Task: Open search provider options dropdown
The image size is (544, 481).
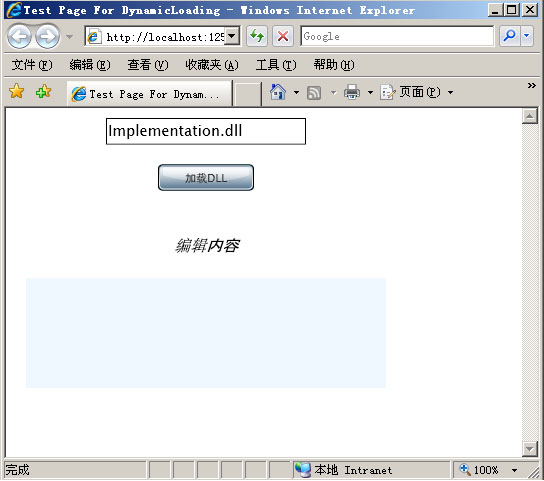Action: 527,36
